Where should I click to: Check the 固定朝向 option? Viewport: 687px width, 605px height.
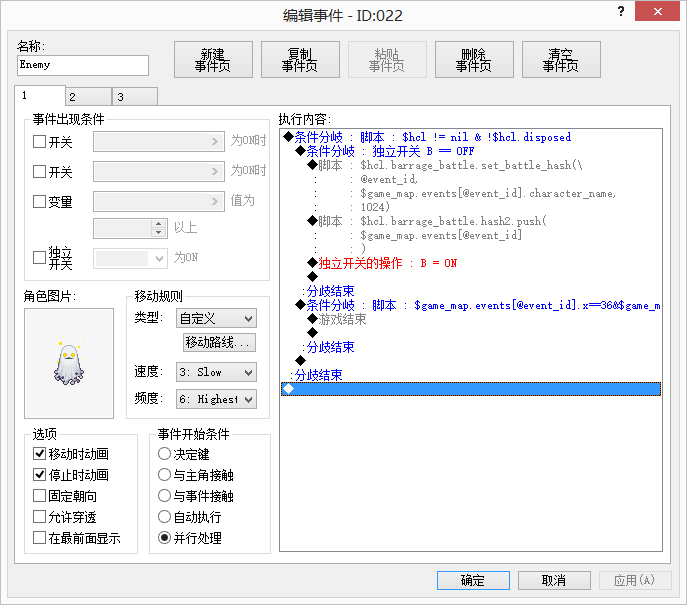[39, 495]
